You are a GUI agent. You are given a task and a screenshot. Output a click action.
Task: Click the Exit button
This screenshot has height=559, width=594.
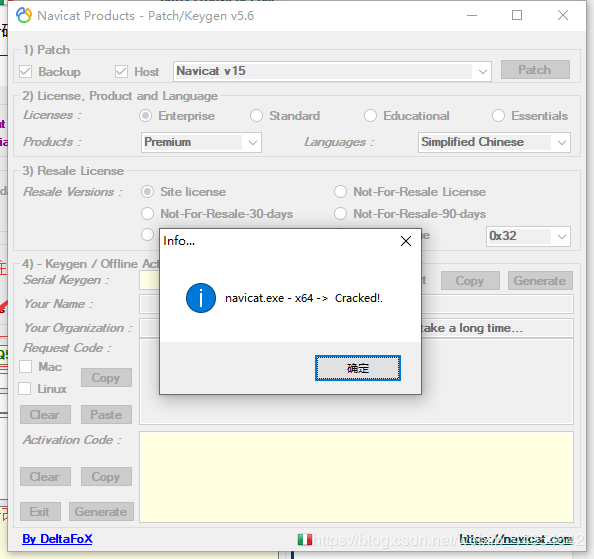(40, 512)
